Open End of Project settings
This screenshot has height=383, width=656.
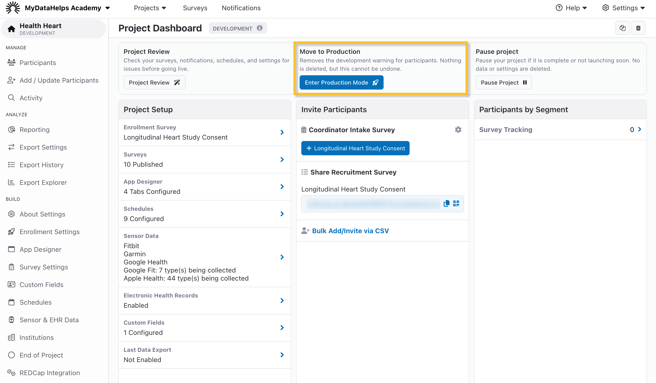(41, 355)
